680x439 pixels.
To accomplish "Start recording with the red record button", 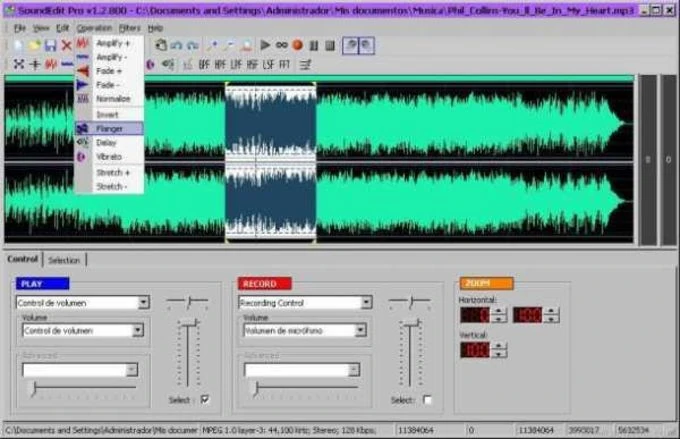I will 298,45.
